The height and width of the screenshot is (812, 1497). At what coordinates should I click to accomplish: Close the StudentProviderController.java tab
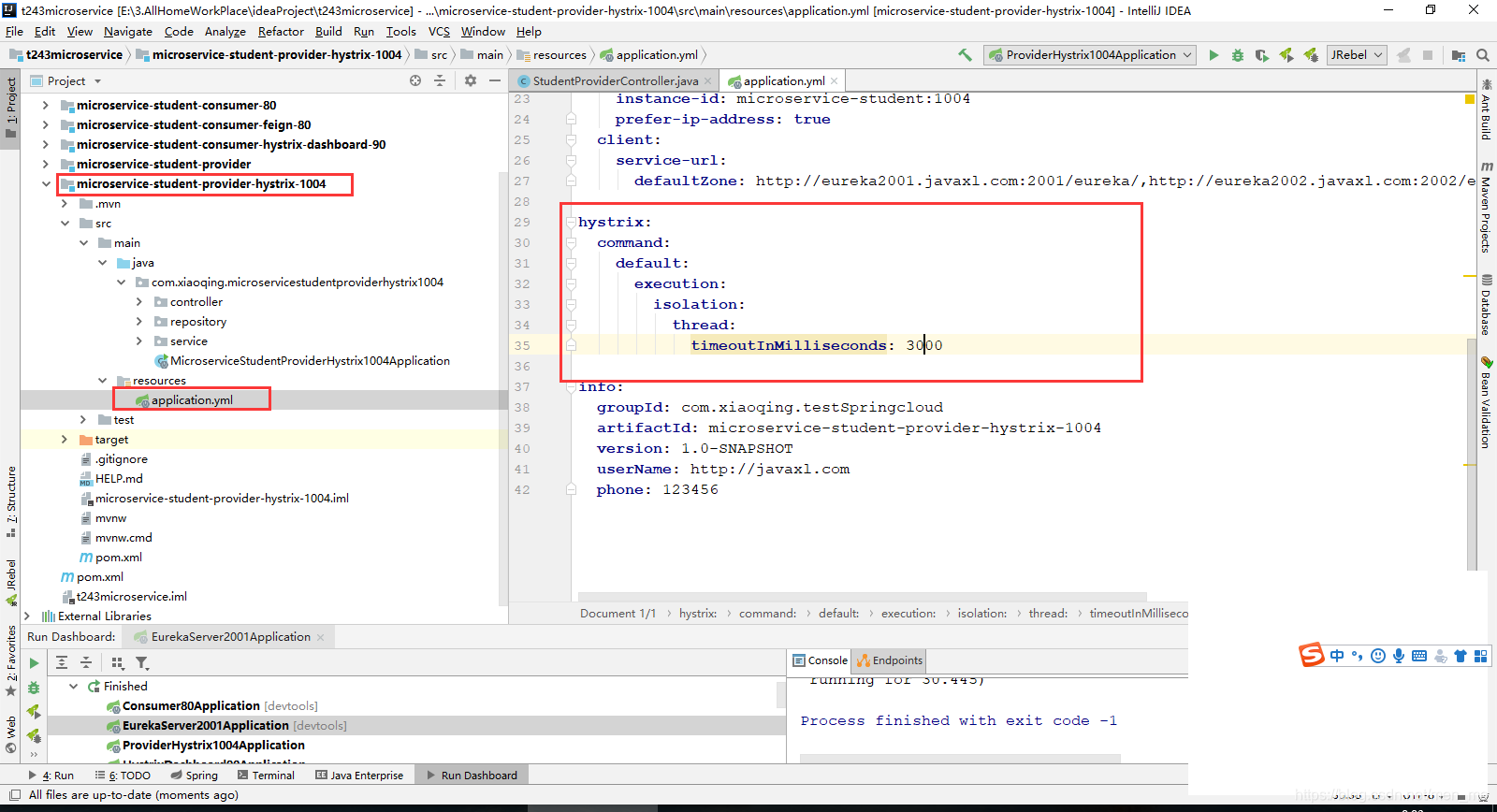click(x=708, y=81)
